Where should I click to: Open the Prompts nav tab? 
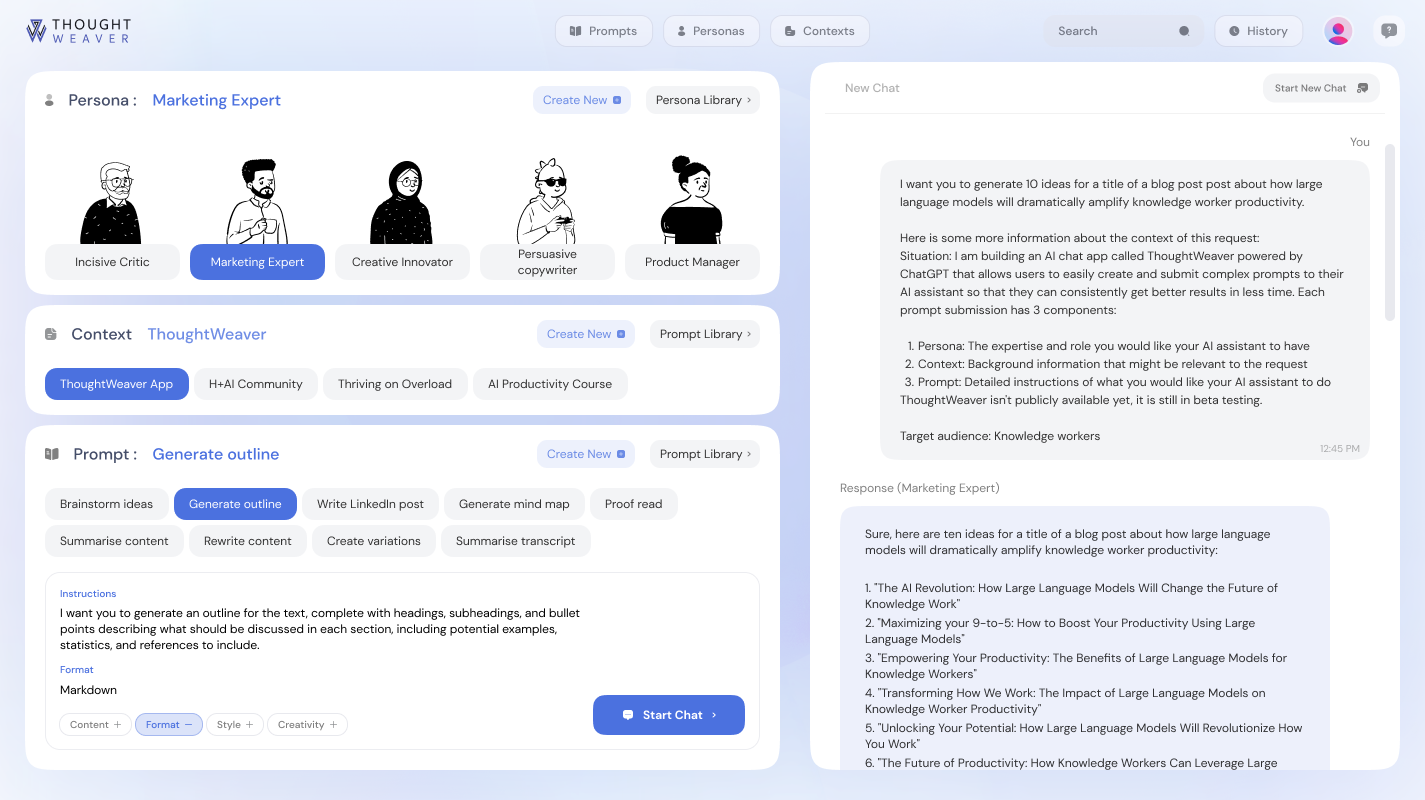[603, 31]
